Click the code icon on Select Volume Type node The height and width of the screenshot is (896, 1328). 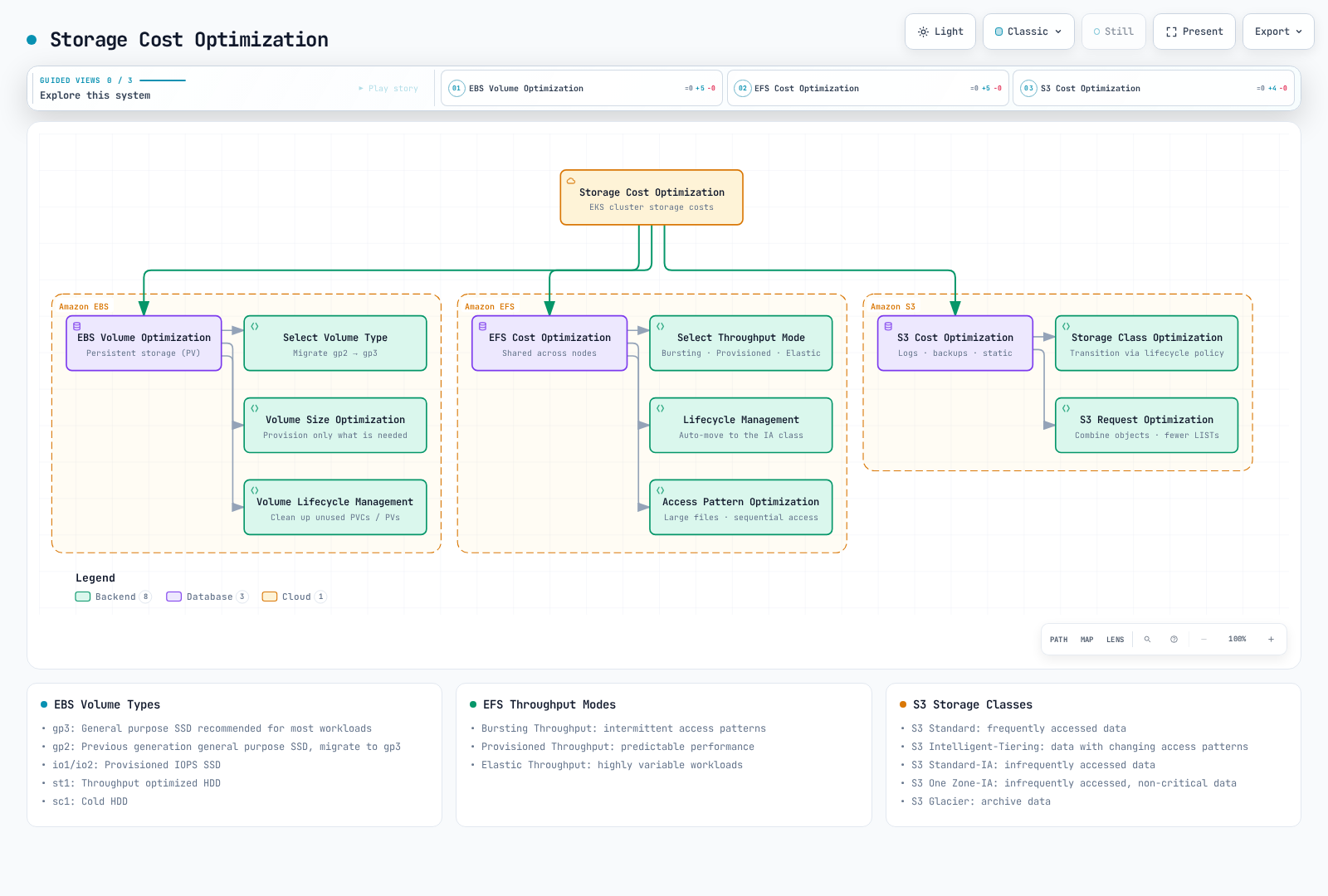[x=255, y=326]
